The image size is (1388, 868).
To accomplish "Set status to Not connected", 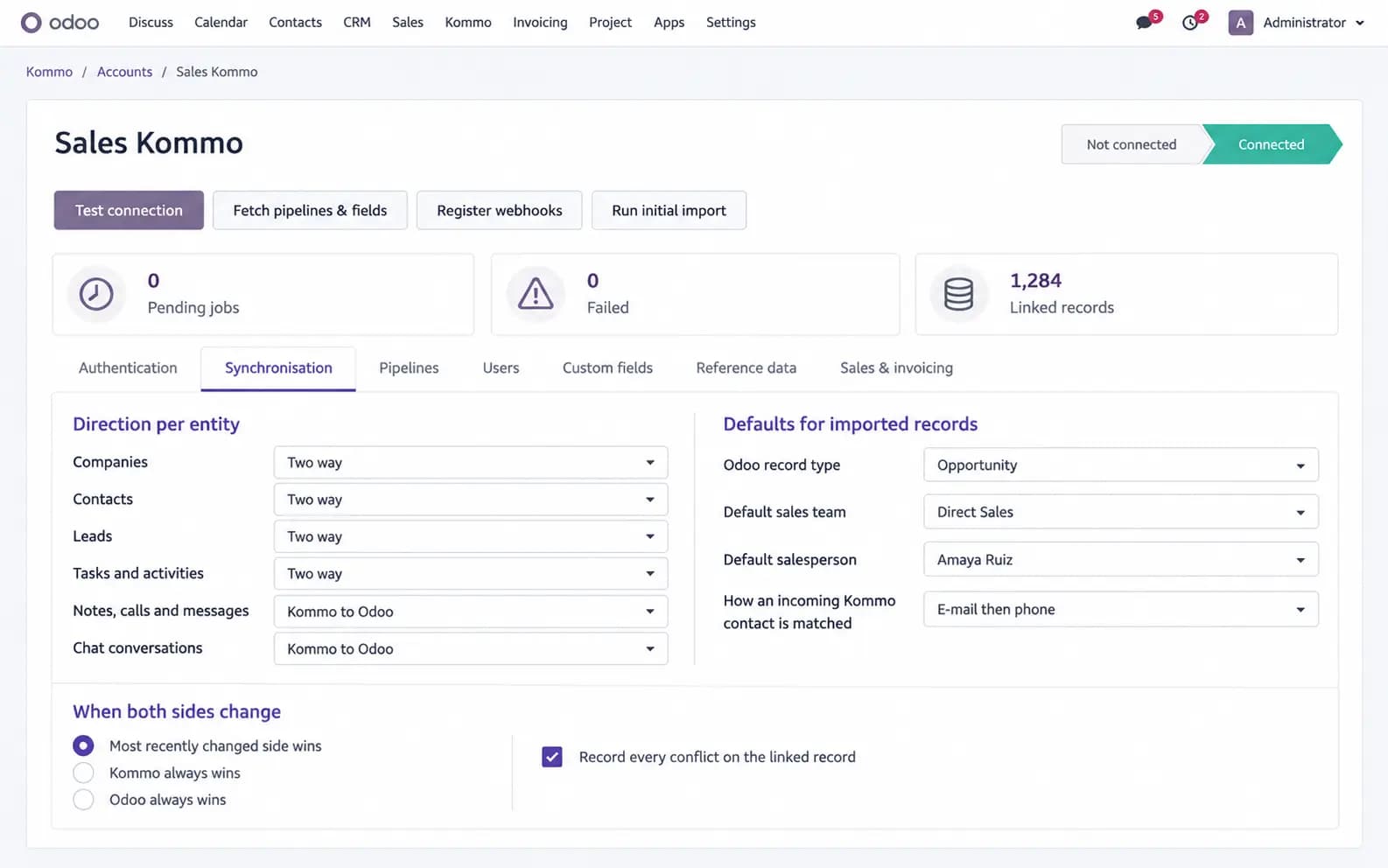I will point(1132,144).
